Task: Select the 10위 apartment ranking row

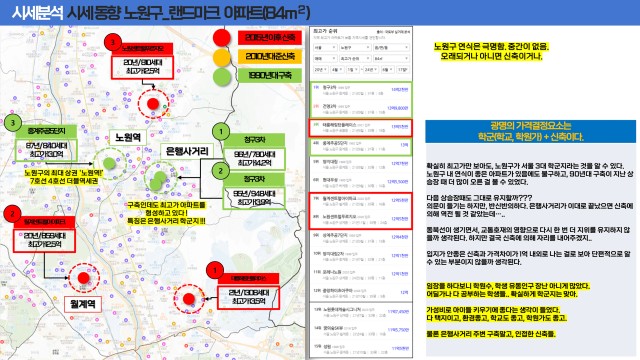Action: [361, 256]
